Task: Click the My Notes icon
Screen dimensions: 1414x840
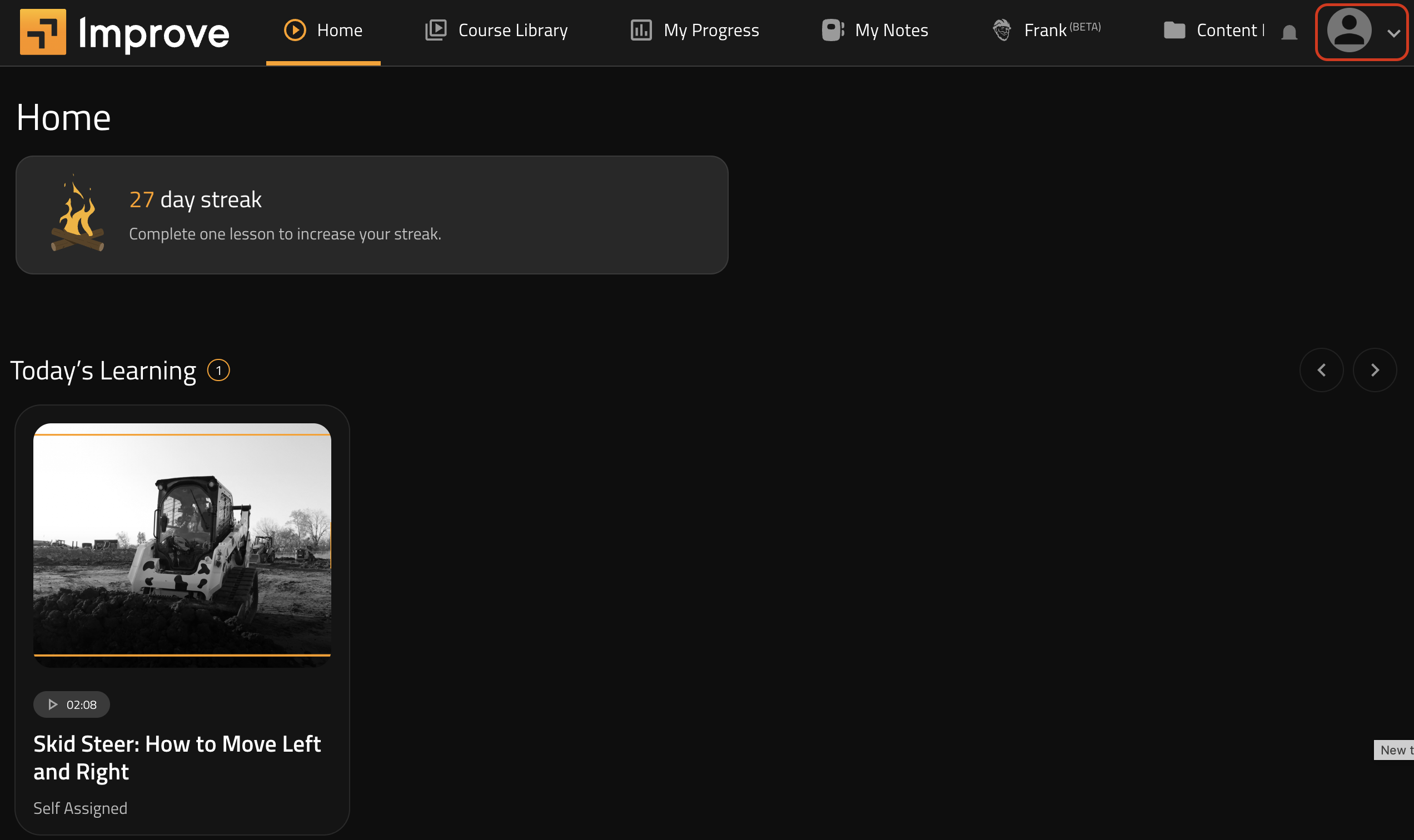Action: [833, 30]
